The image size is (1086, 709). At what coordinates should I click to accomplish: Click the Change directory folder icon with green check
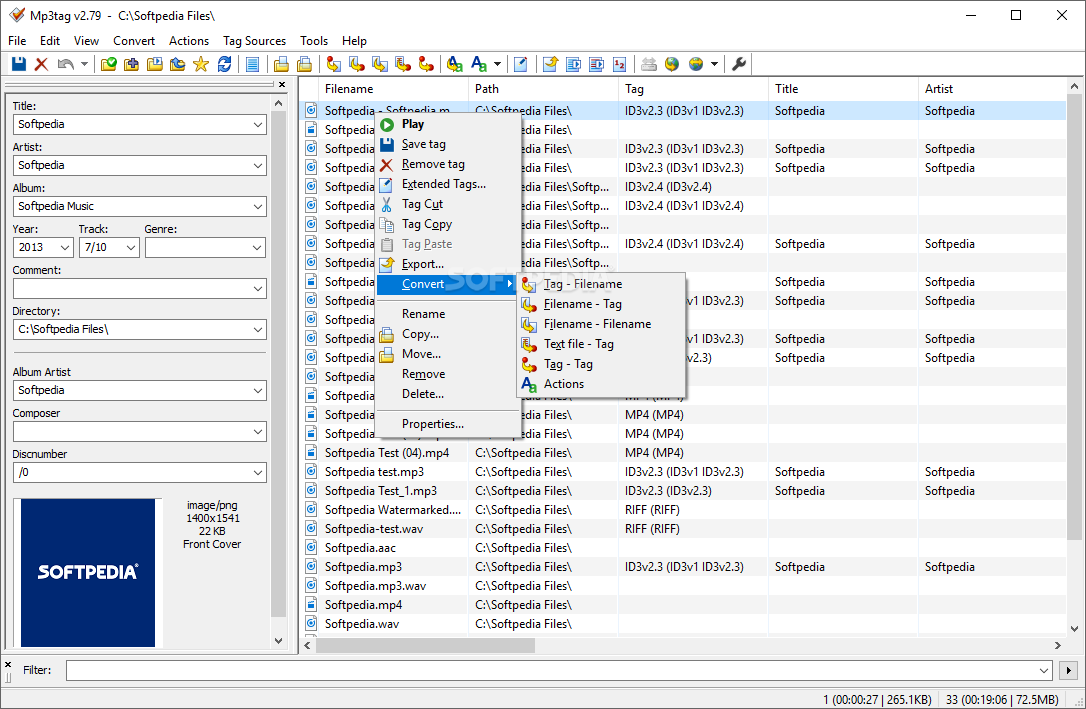109,64
